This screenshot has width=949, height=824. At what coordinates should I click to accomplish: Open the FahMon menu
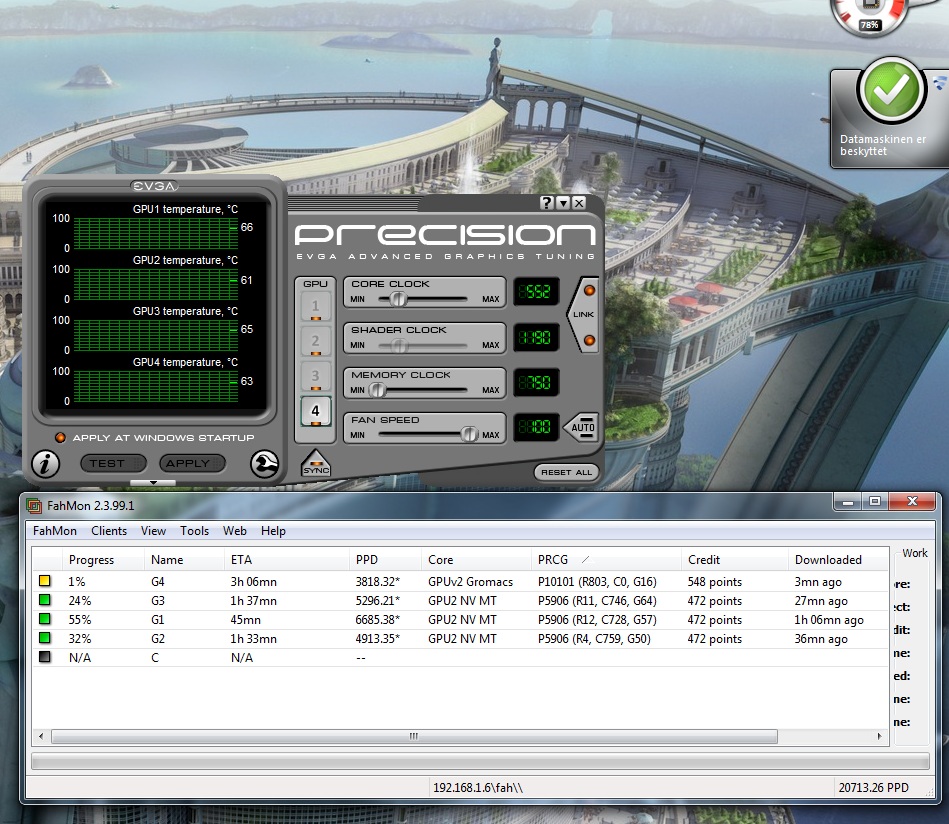54,531
